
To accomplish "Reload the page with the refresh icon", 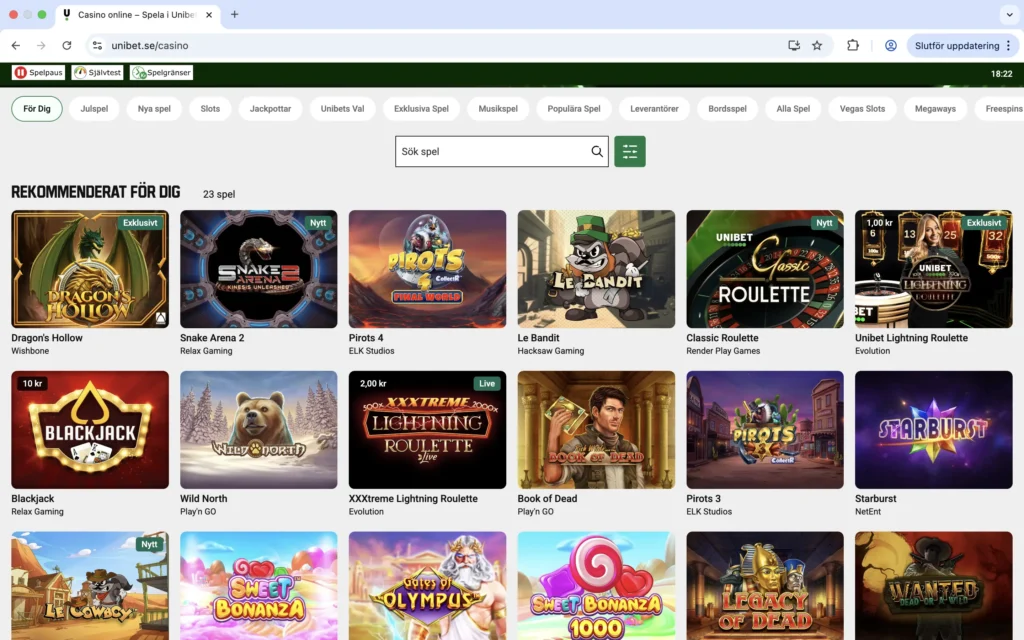I will coord(67,45).
